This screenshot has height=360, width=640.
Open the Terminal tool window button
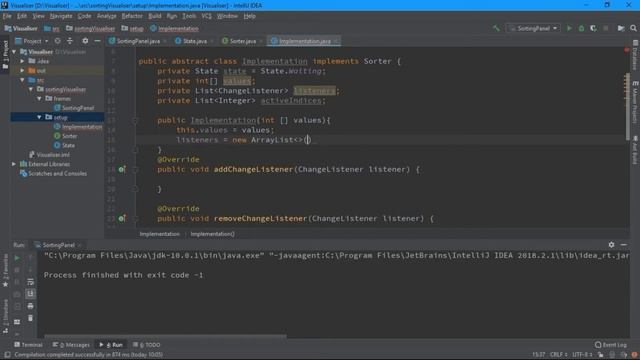pyautogui.click(x=28, y=345)
